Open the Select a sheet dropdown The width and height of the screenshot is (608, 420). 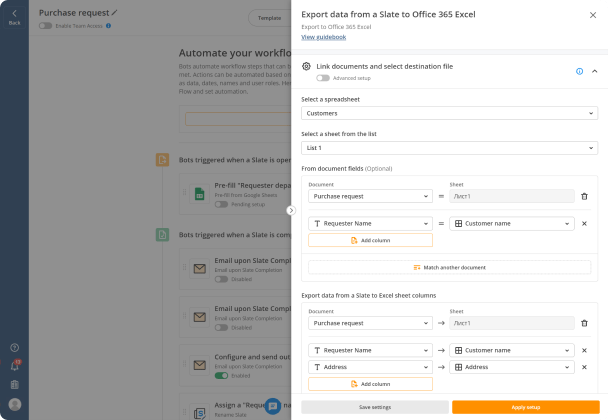pyautogui.click(x=449, y=148)
